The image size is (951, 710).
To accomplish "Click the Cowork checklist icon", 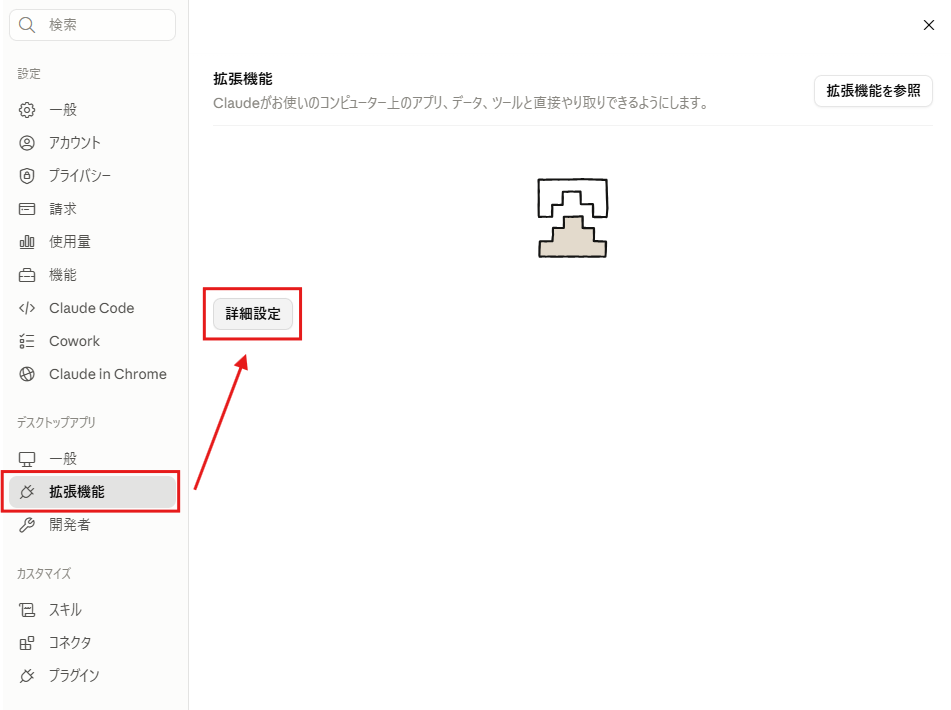I will (x=27, y=341).
